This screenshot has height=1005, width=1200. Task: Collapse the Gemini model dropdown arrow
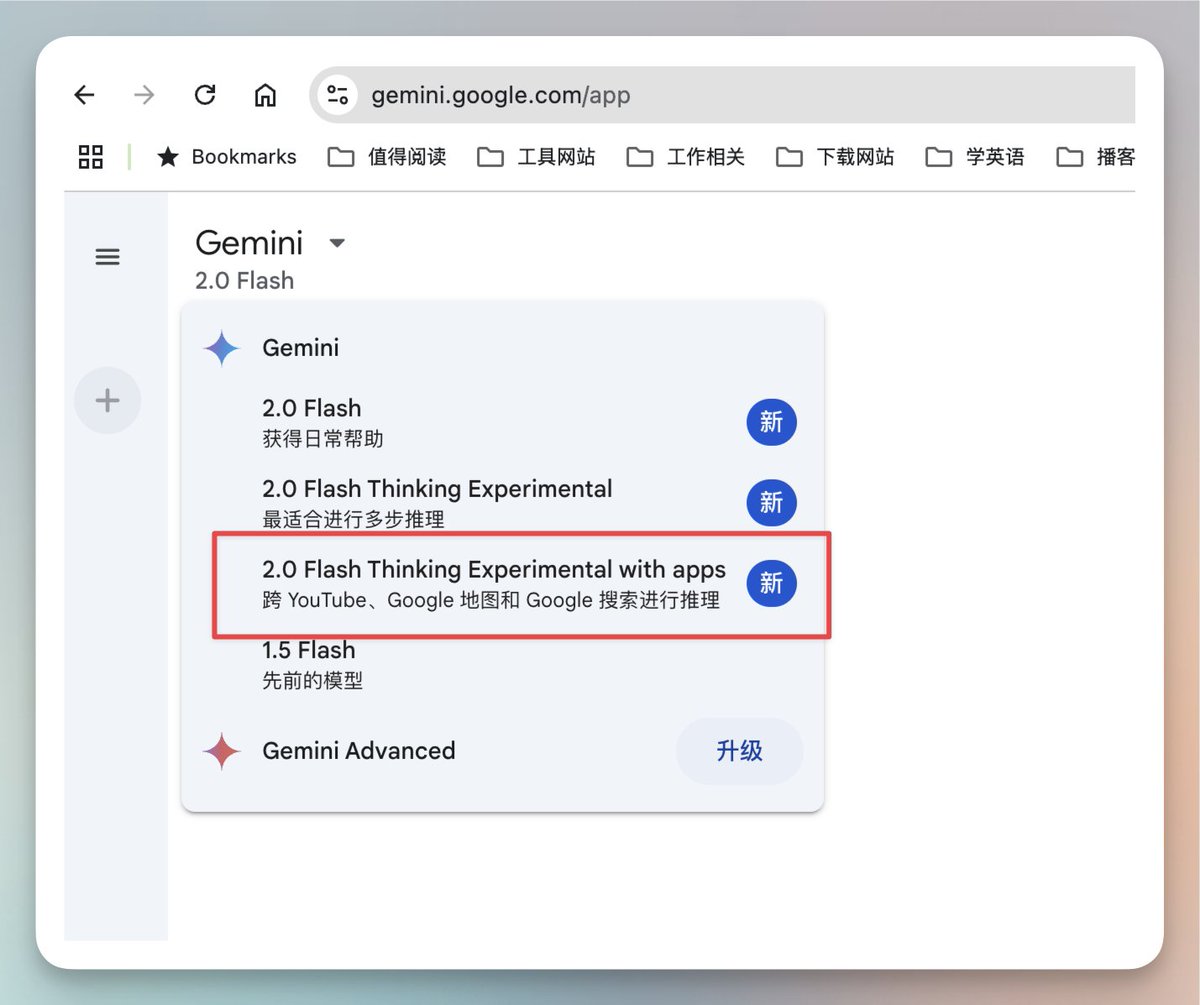click(337, 243)
